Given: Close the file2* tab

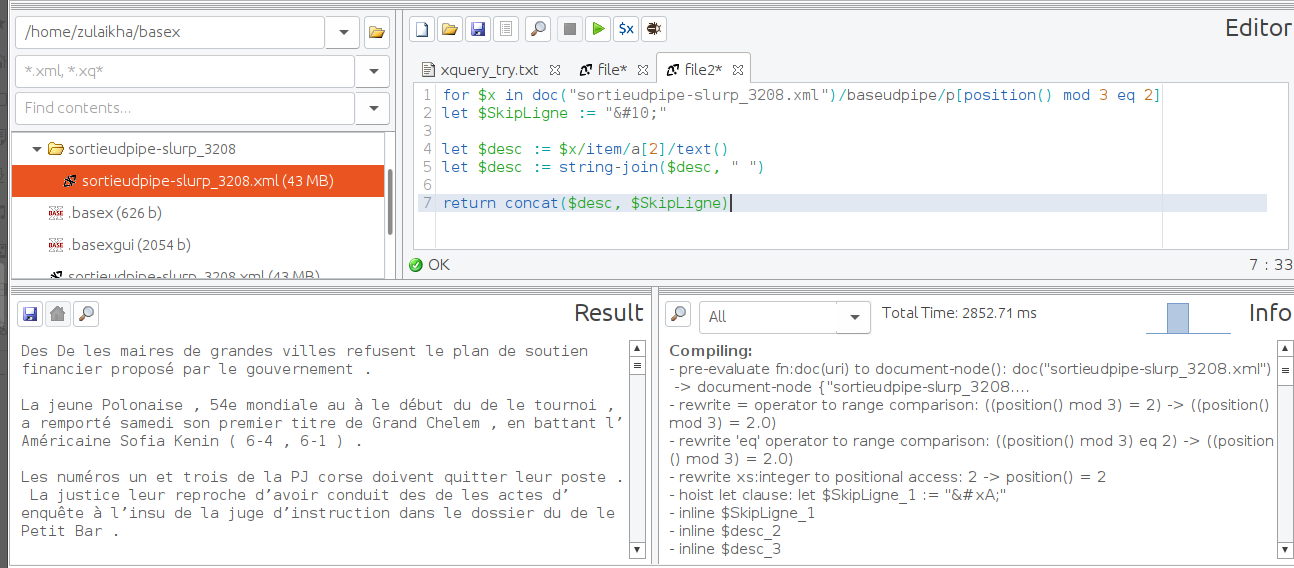Looking at the screenshot, I should (737, 70).
